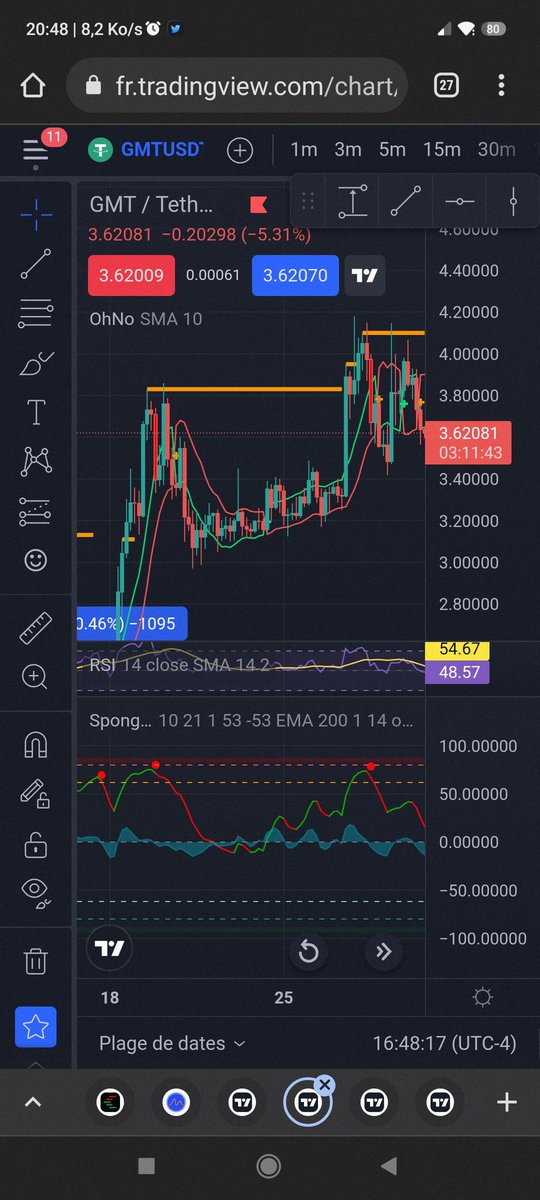The height and width of the screenshot is (1200, 540).
Task: Toggle lock all drawings
Action: tap(36, 844)
